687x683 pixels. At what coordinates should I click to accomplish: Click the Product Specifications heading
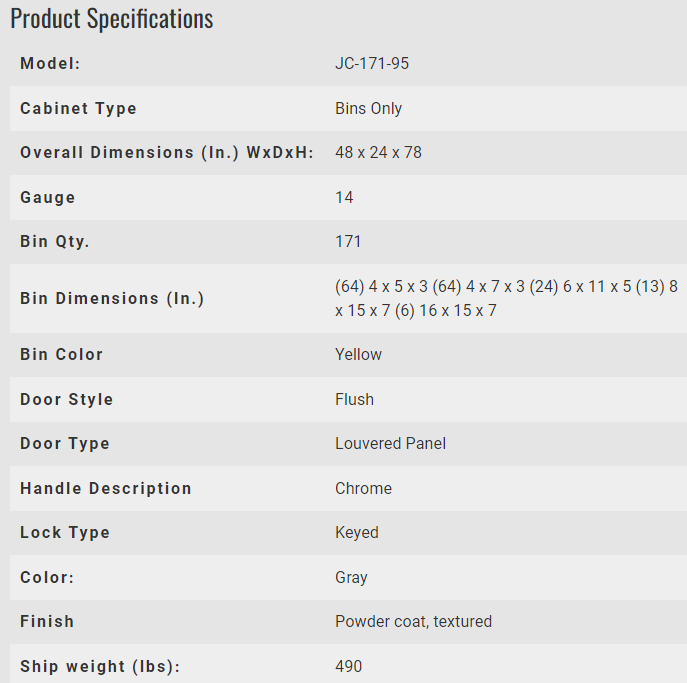[x=112, y=18]
